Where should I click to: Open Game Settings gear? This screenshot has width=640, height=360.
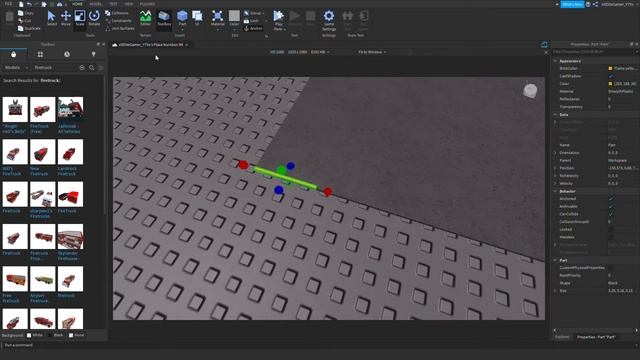point(329,19)
